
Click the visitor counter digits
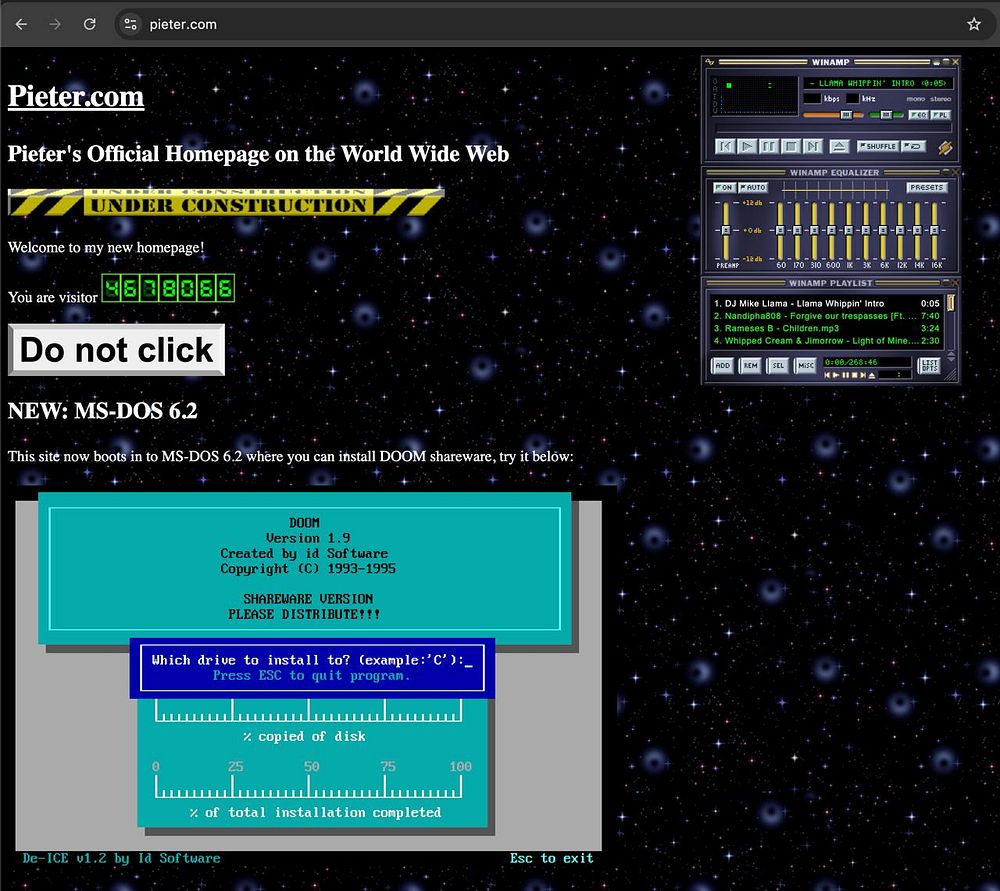pyautogui.click(x=168, y=288)
